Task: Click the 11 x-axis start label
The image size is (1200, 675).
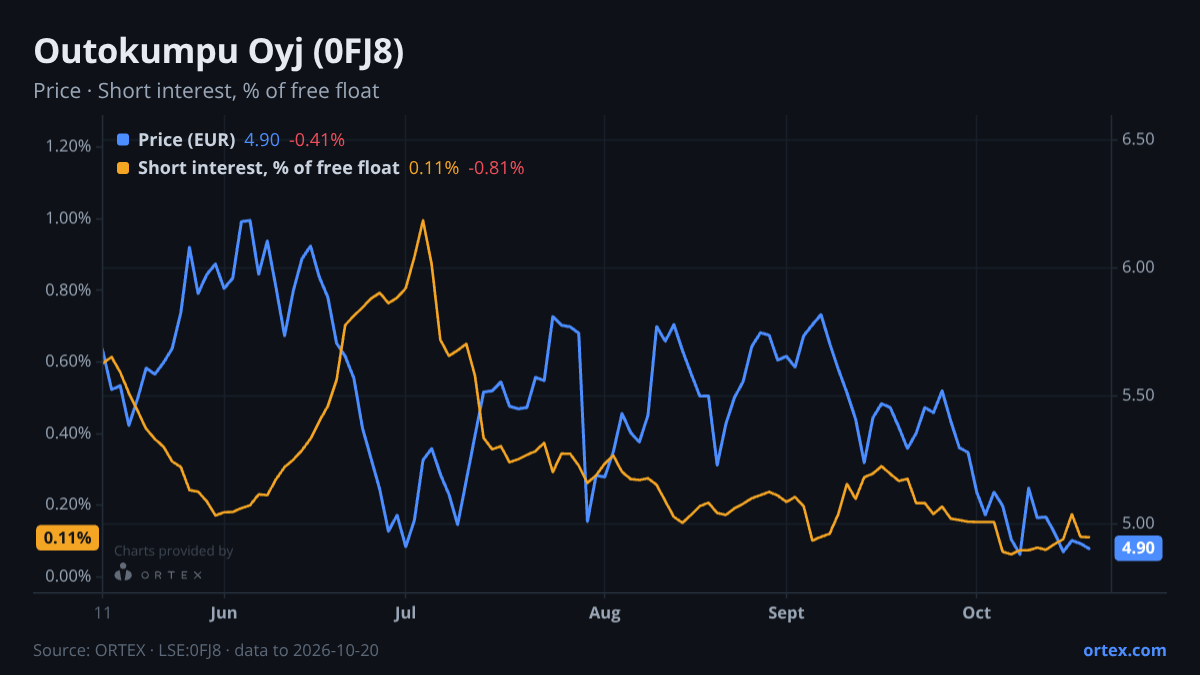Action: pos(103,612)
